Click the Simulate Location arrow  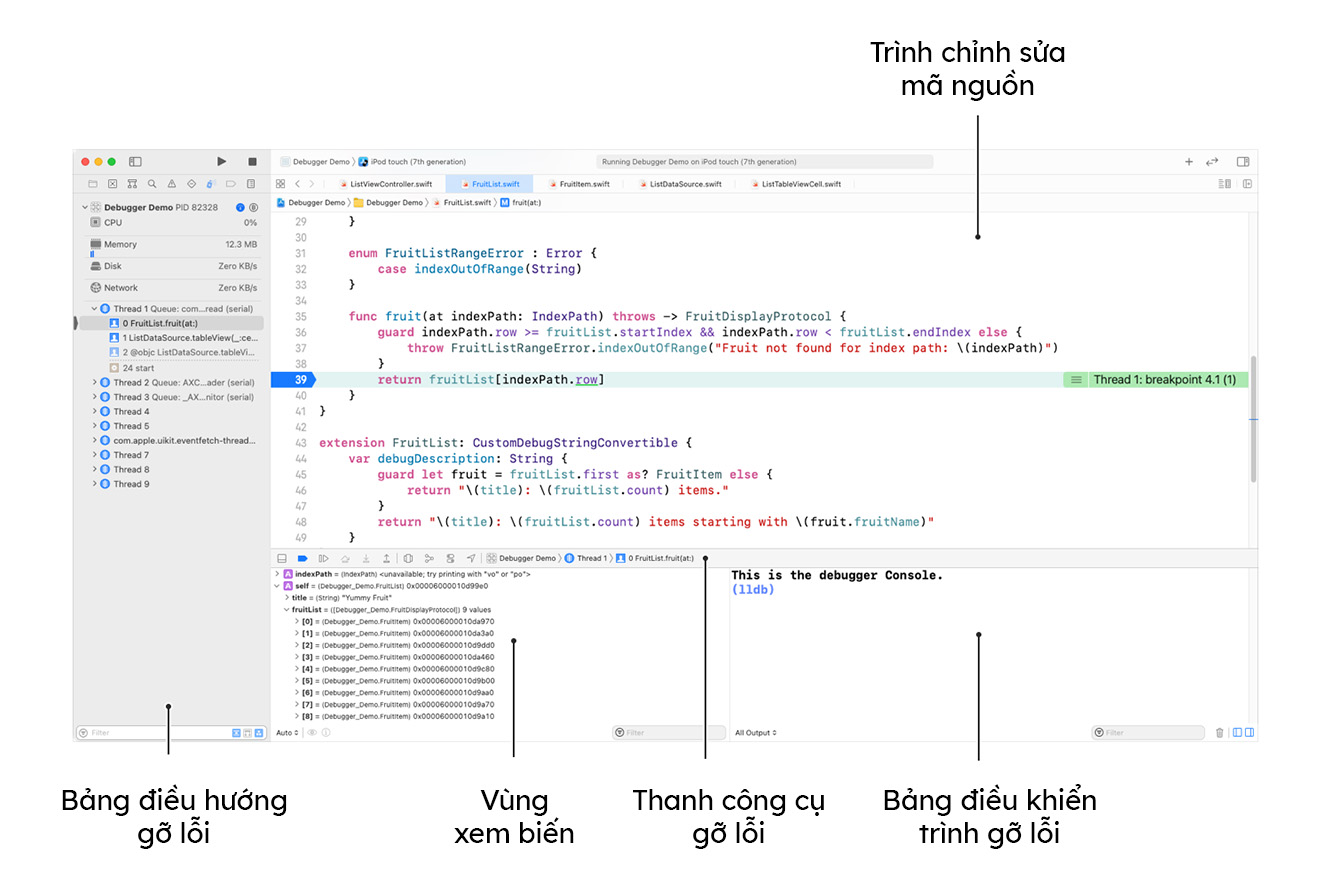click(470, 558)
